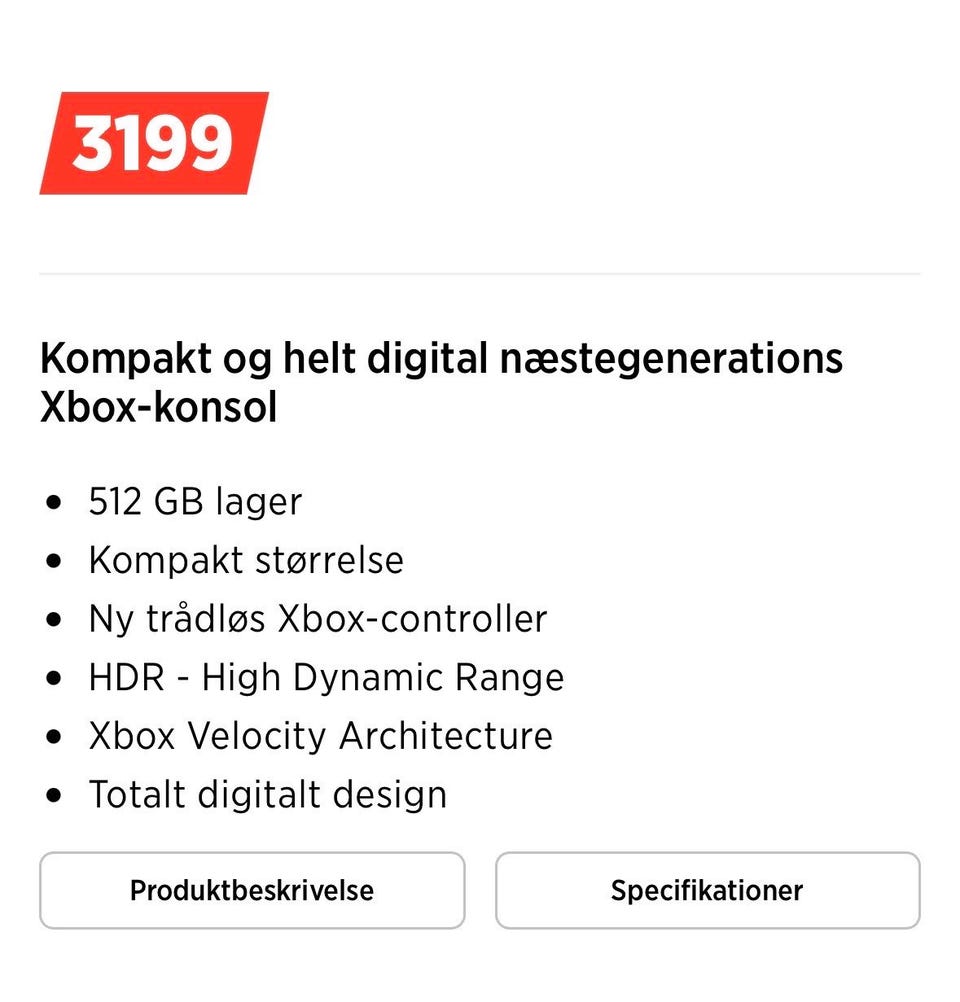
Task: Select the "Kompakt størrelse" feature text
Action: pyautogui.click(x=246, y=560)
